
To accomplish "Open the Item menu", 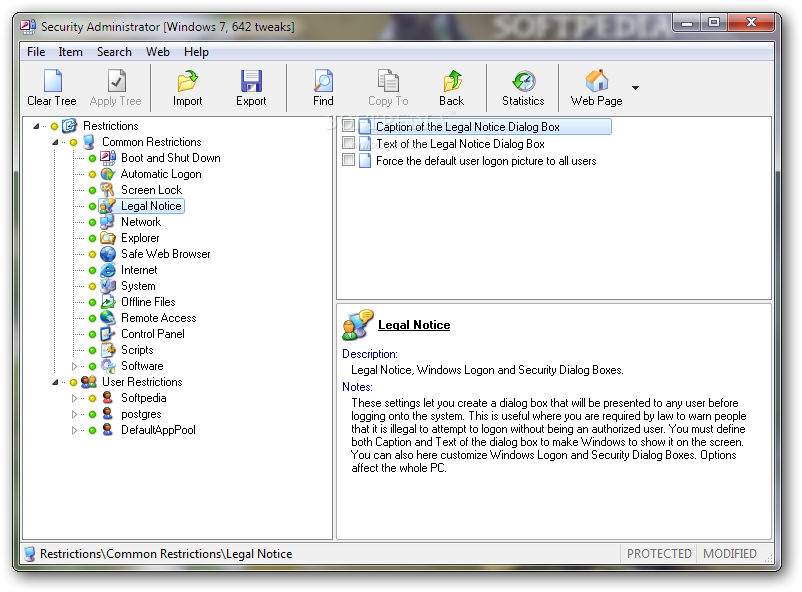I will 71,52.
